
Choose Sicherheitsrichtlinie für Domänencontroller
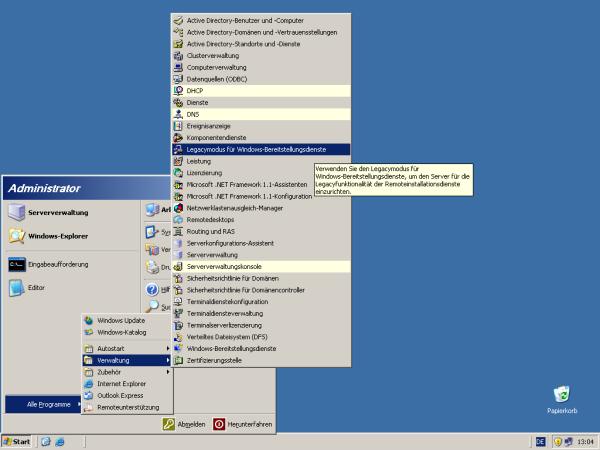tap(261, 290)
